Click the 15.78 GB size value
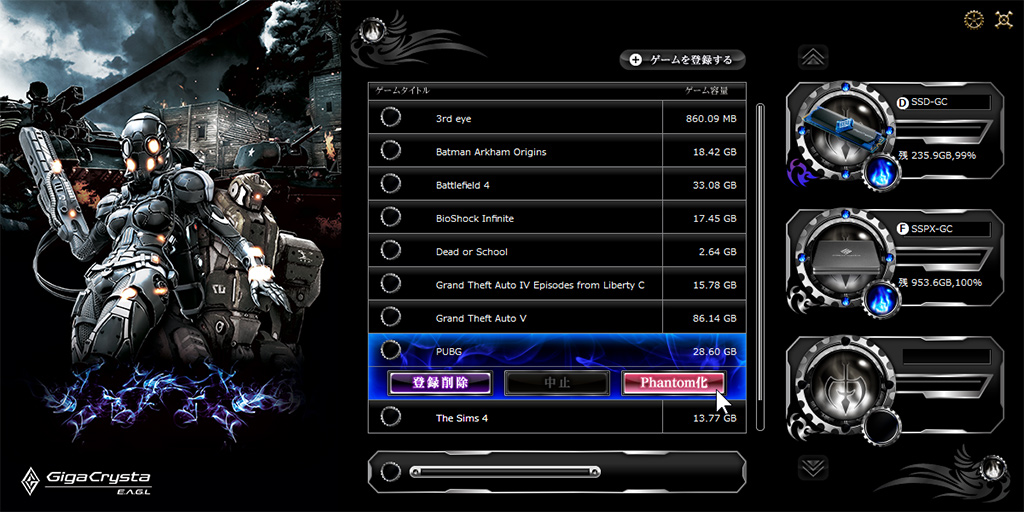This screenshot has height=512, width=1024. pos(714,285)
